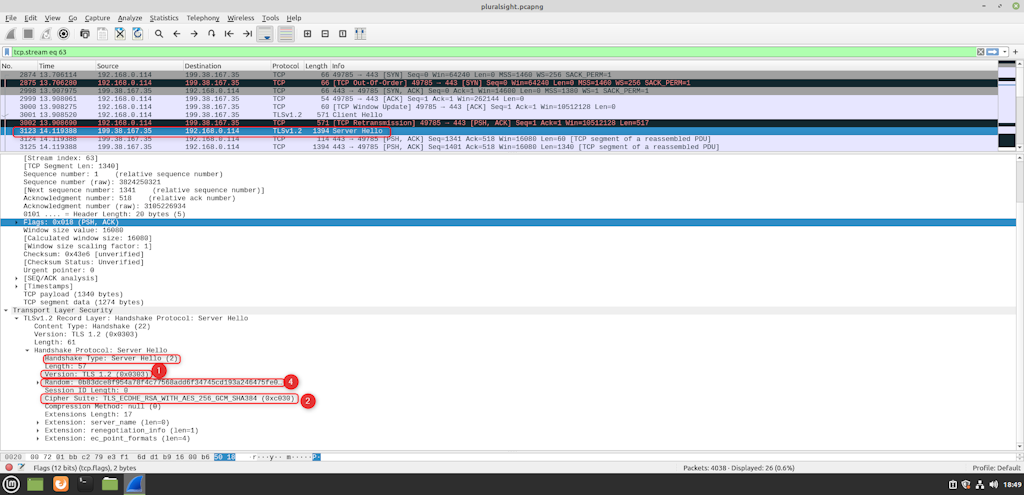The width and height of the screenshot is (1024, 495).
Task: Click the zoom in plus icon
Action: (307, 34)
